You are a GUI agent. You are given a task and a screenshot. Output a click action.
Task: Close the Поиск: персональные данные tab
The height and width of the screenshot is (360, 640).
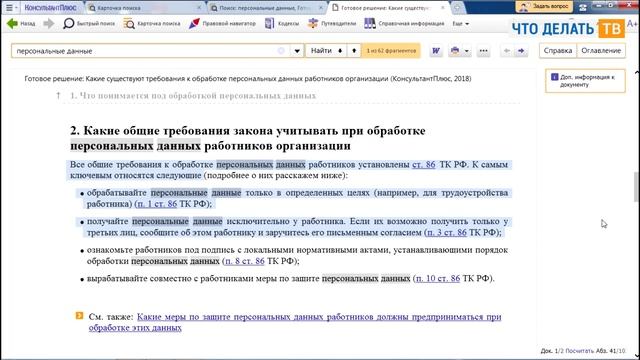tap(321, 8)
